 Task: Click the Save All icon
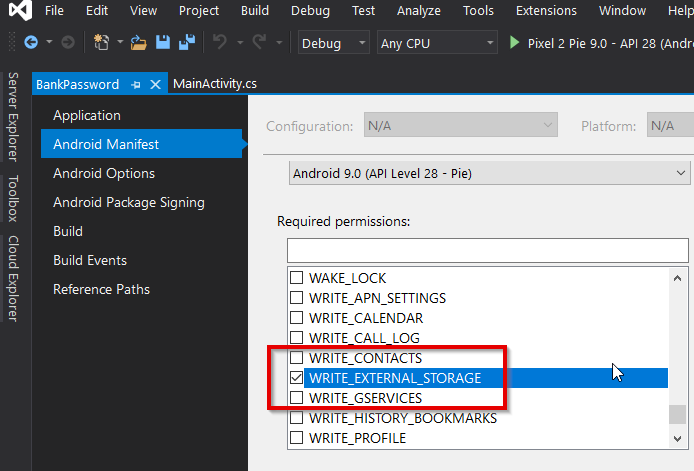(187, 42)
